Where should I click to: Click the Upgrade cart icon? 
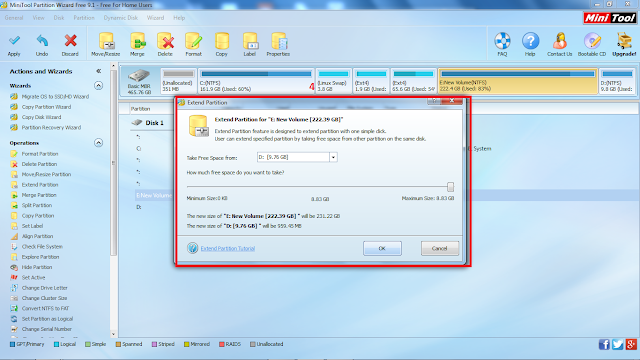tap(624, 41)
